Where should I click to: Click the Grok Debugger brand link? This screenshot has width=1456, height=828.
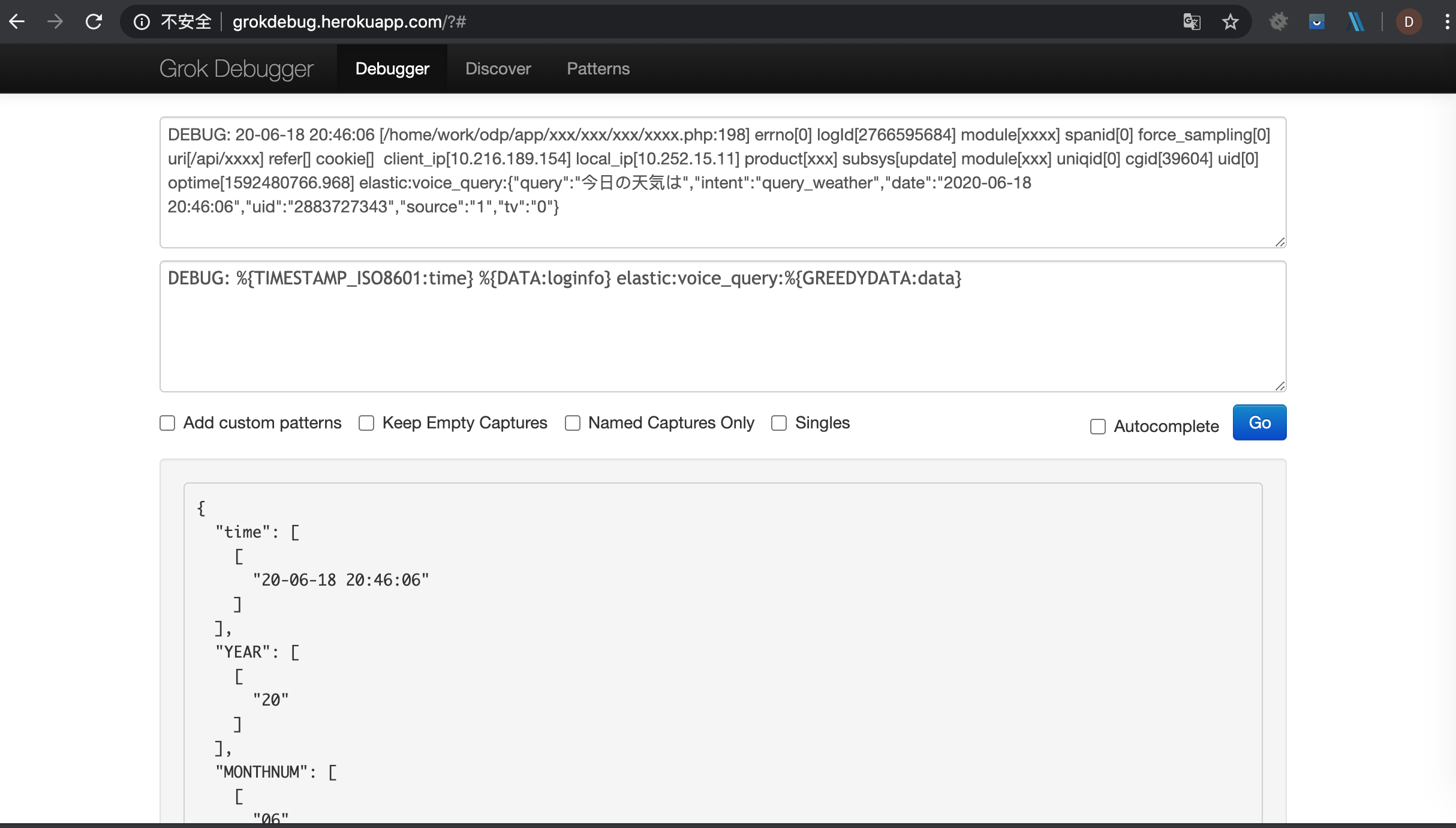(x=236, y=69)
